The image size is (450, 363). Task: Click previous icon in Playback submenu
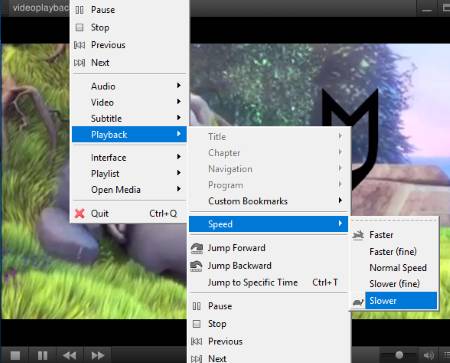[197, 341]
